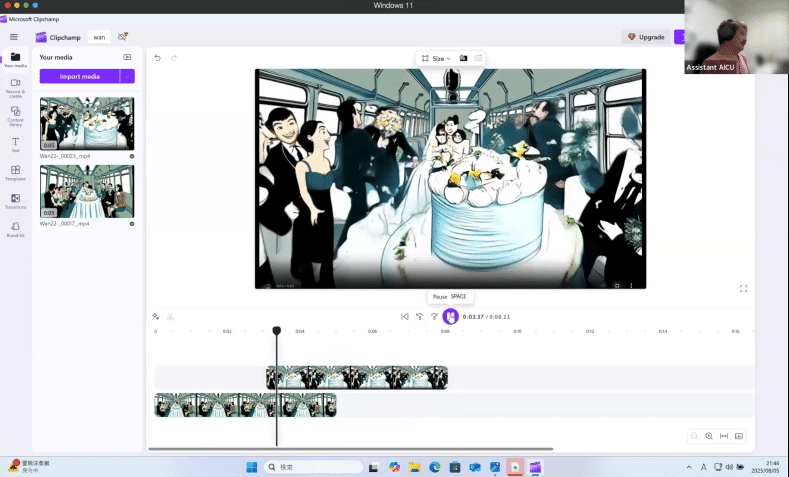Click the horizontal timeline scrollbar
Viewport: 789px width, 477px height.
(x=351, y=449)
